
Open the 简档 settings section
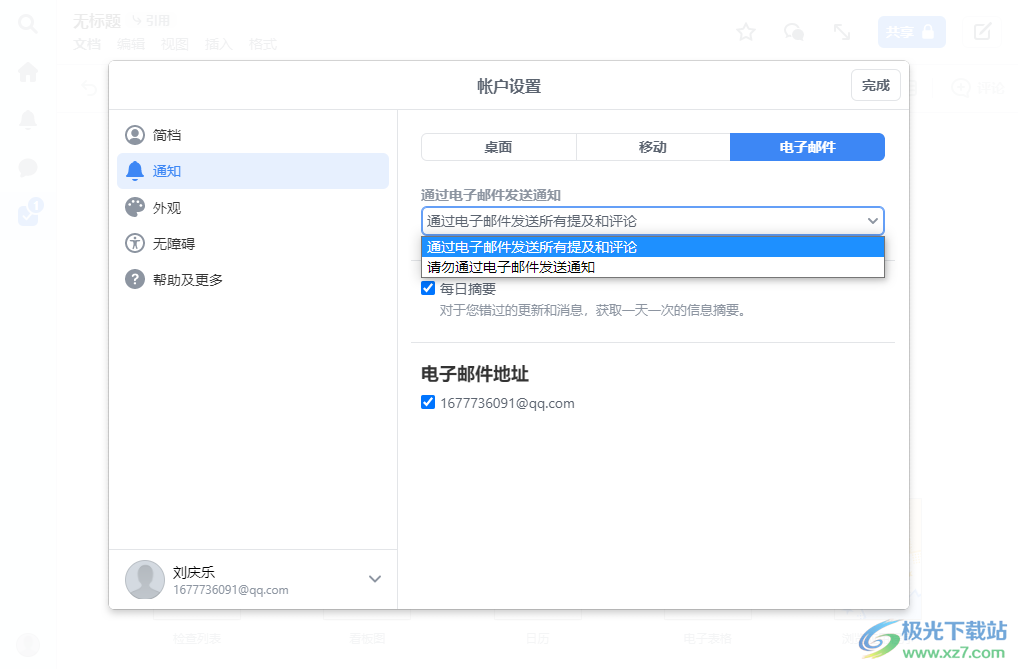tap(253, 135)
